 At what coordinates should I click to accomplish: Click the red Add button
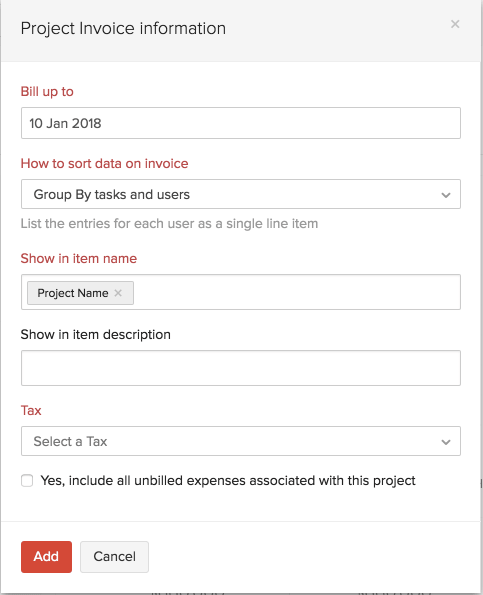[46, 557]
